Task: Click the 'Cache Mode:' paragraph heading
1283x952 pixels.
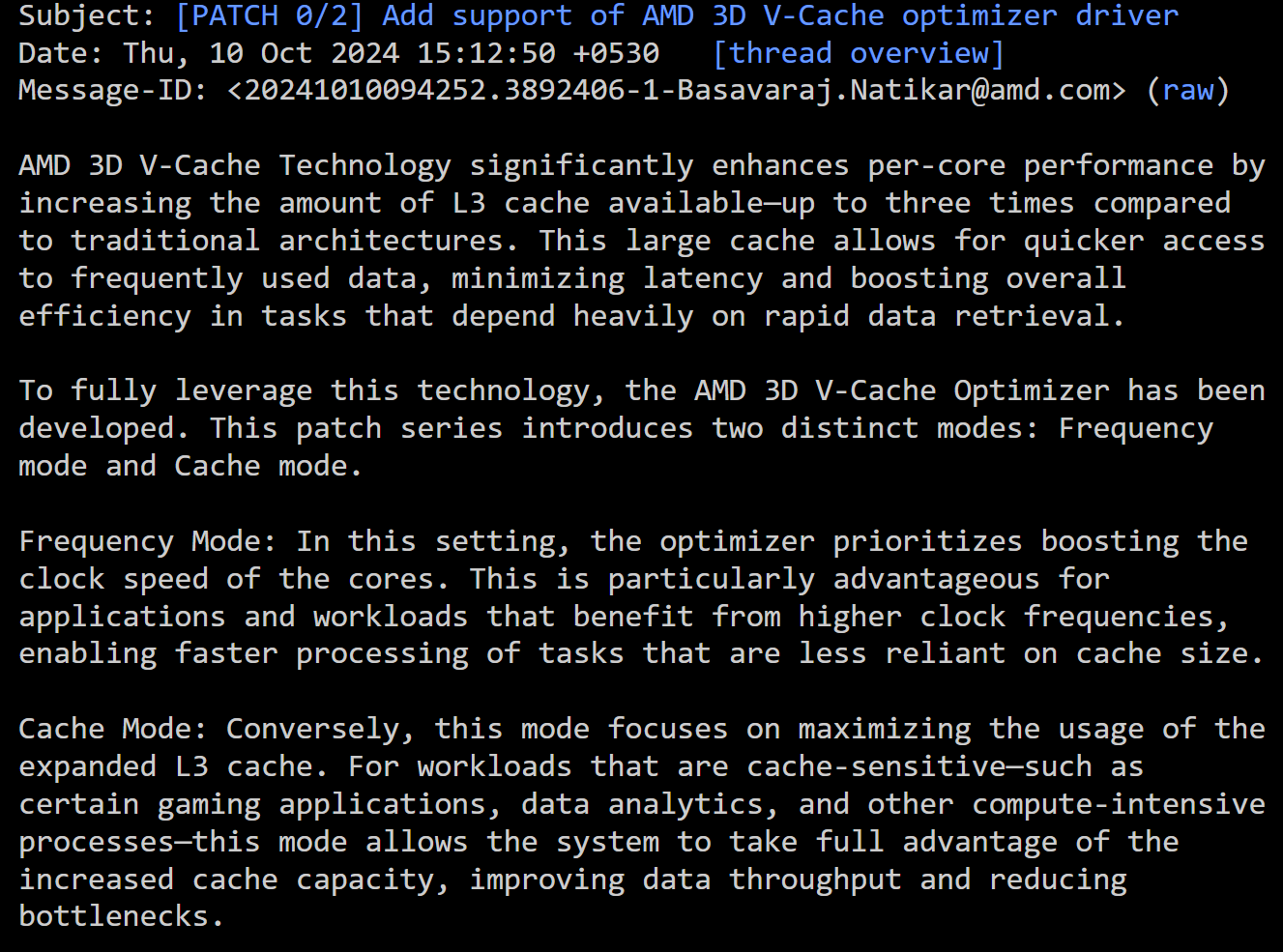Action: pyautogui.click(x=113, y=729)
